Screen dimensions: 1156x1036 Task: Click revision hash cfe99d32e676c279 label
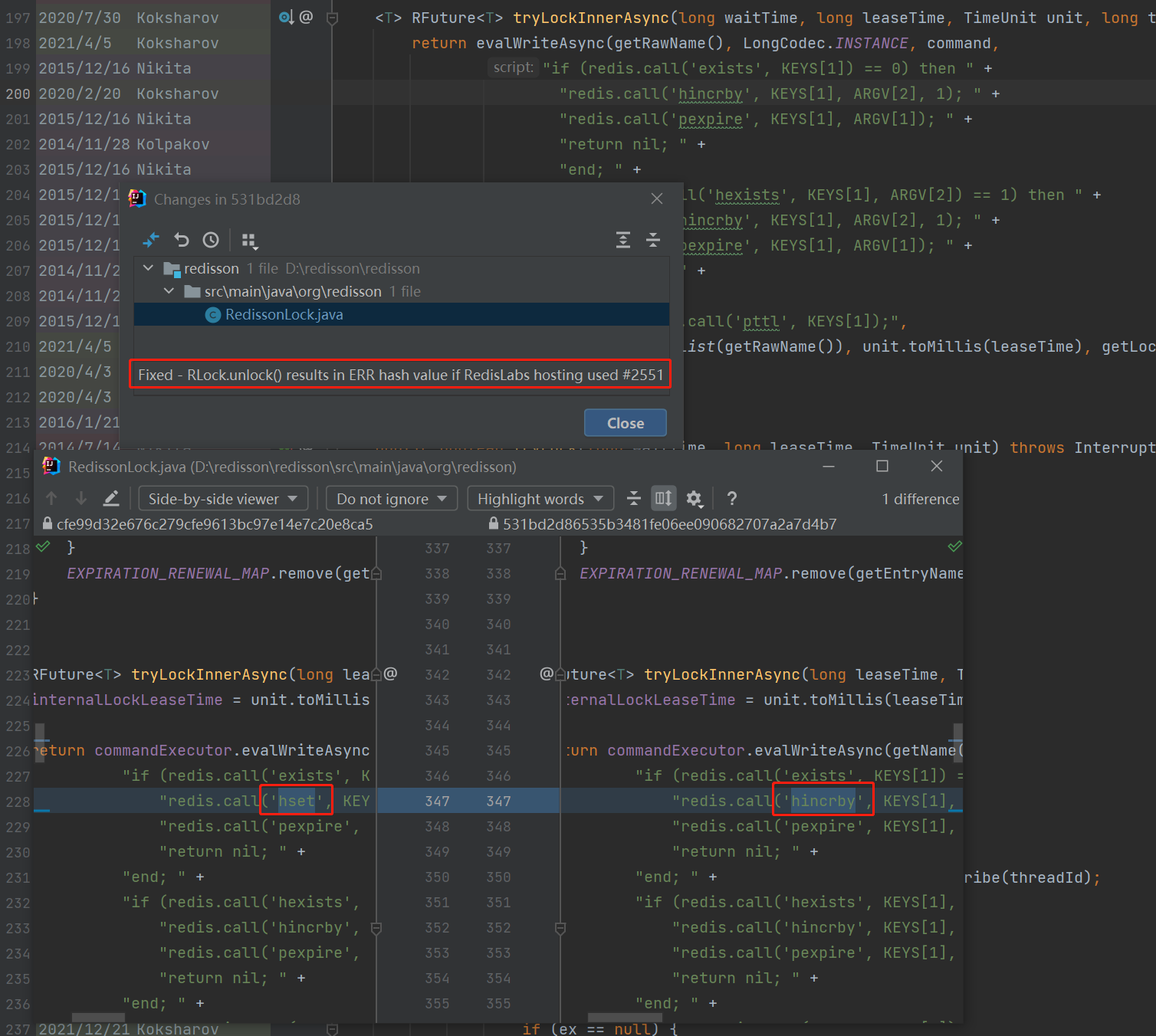click(x=215, y=524)
